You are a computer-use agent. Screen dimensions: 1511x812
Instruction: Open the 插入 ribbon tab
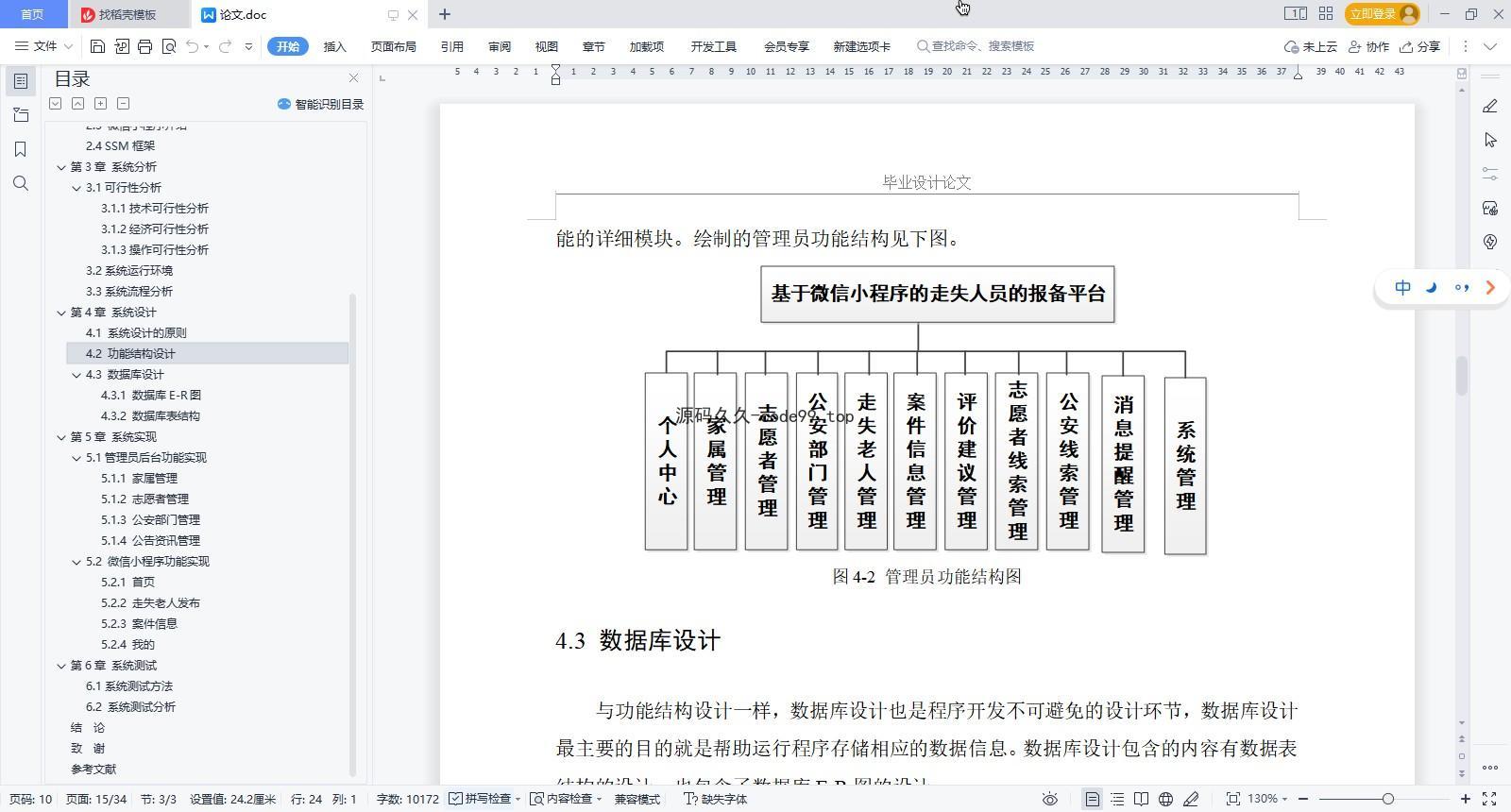(x=334, y=46)
